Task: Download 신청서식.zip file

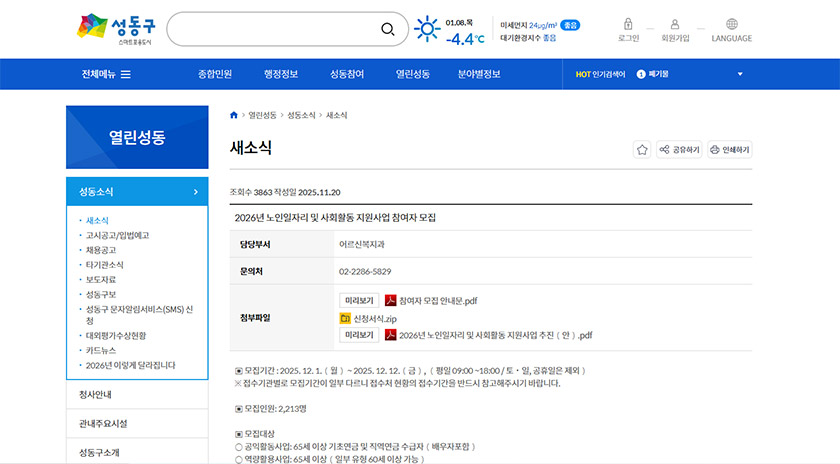Action: coord(375,319)
